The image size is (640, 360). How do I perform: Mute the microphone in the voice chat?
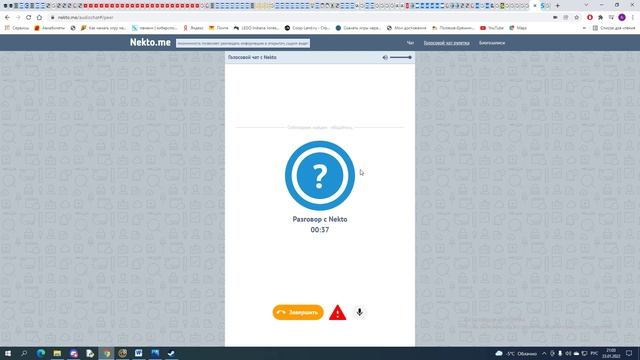(x=359, y=312)
